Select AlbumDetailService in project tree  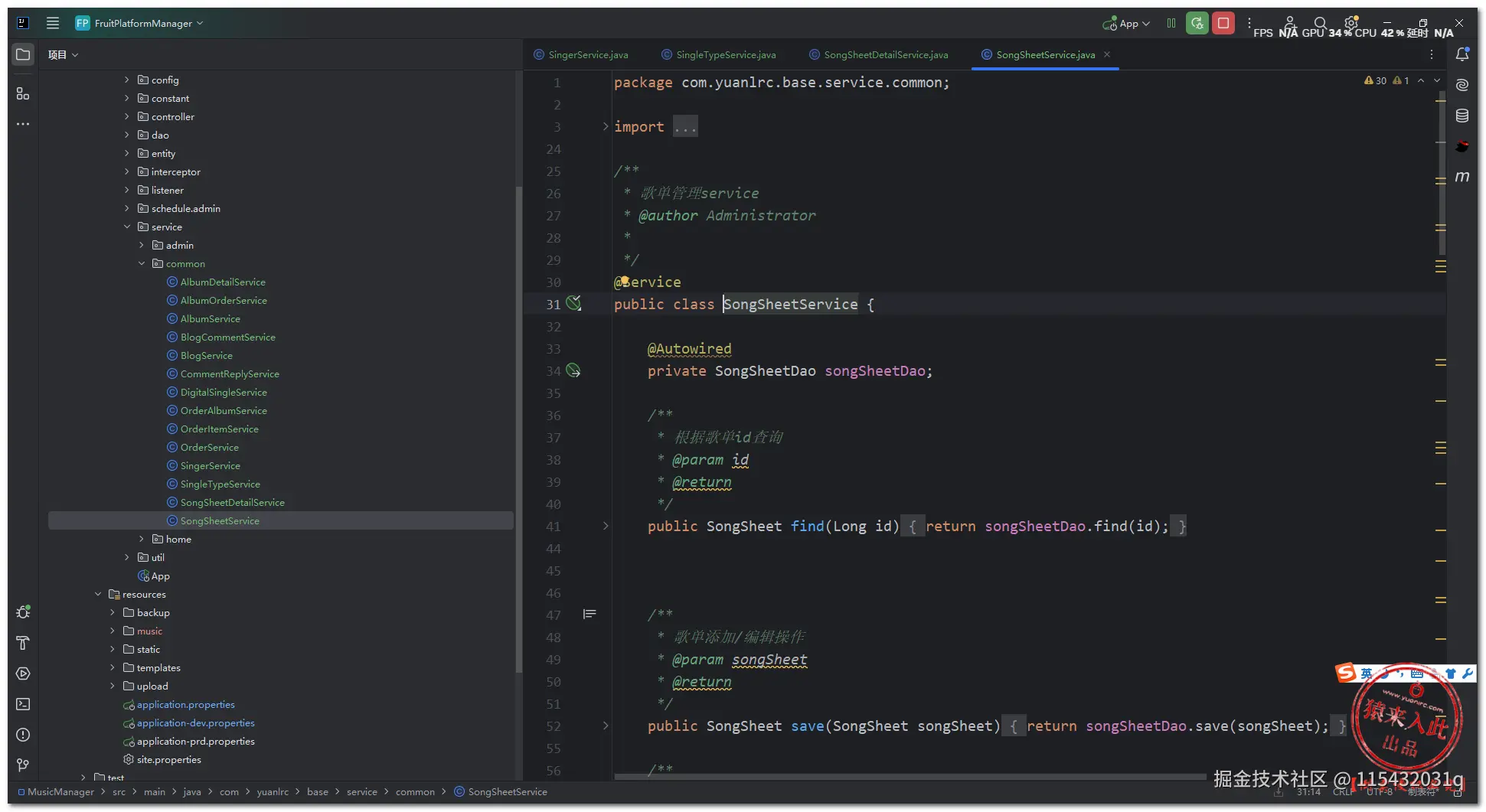[x=223, y=282]
